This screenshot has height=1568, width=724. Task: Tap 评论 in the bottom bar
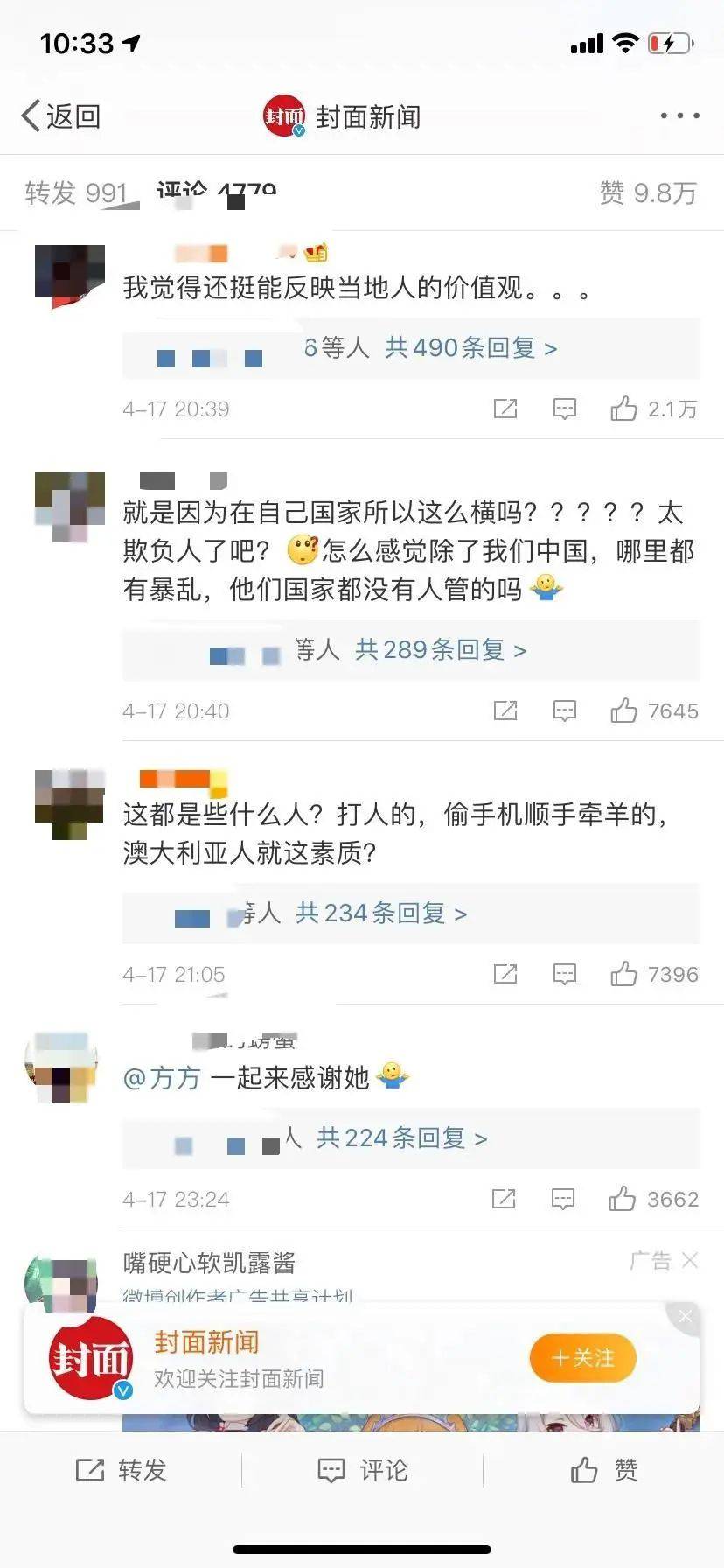coord(362,1470)
